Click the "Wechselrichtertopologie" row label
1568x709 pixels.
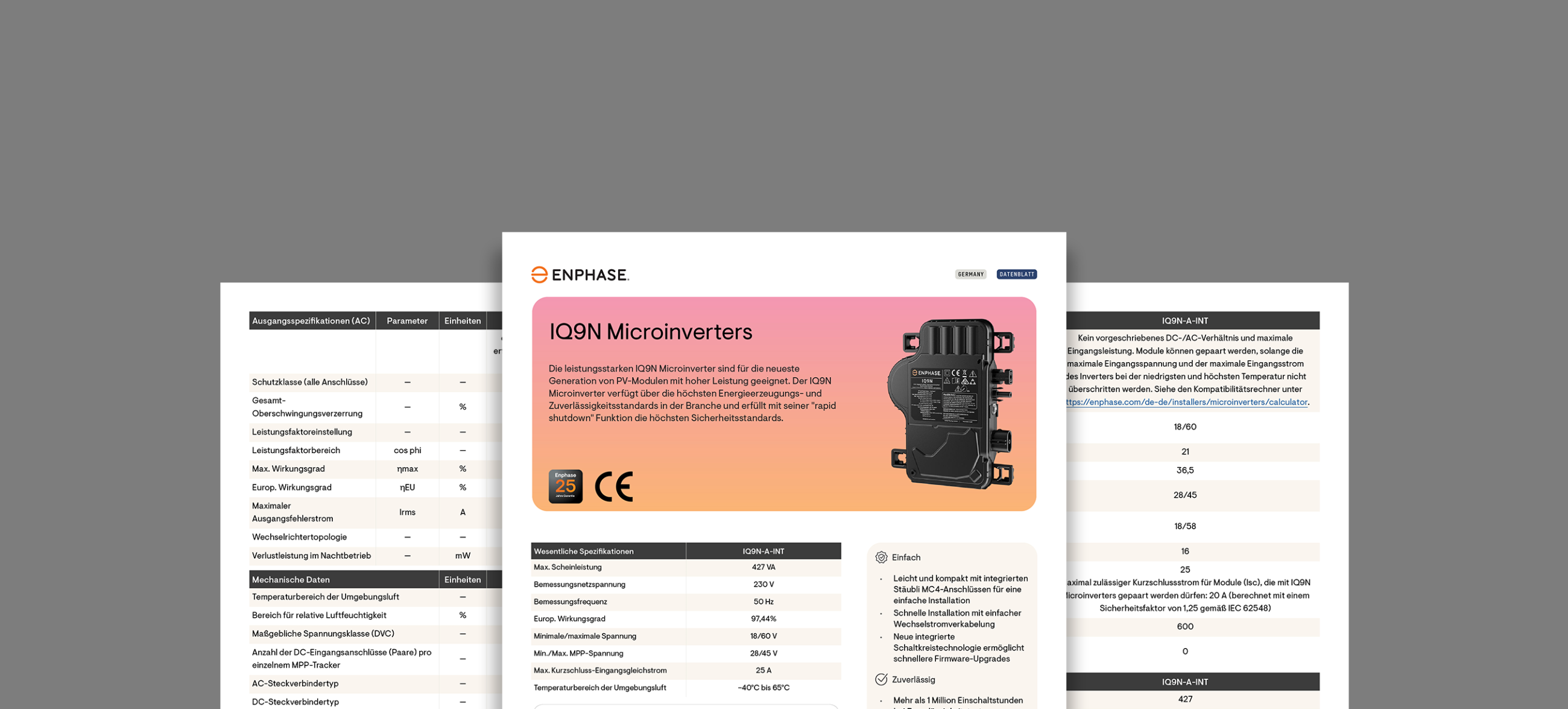coord(300,536)
